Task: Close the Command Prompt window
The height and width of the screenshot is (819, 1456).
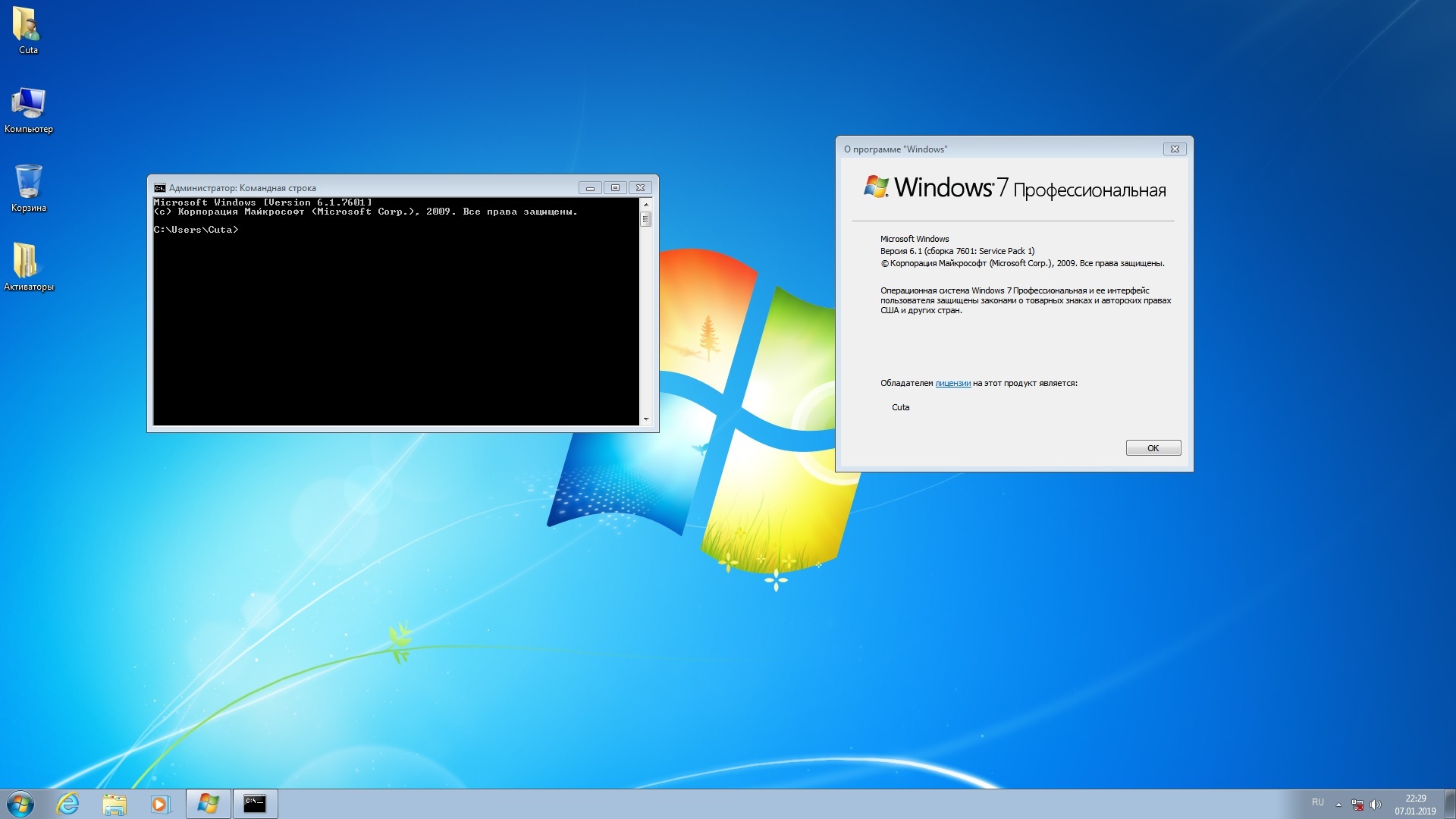Action: click(640, 188)
